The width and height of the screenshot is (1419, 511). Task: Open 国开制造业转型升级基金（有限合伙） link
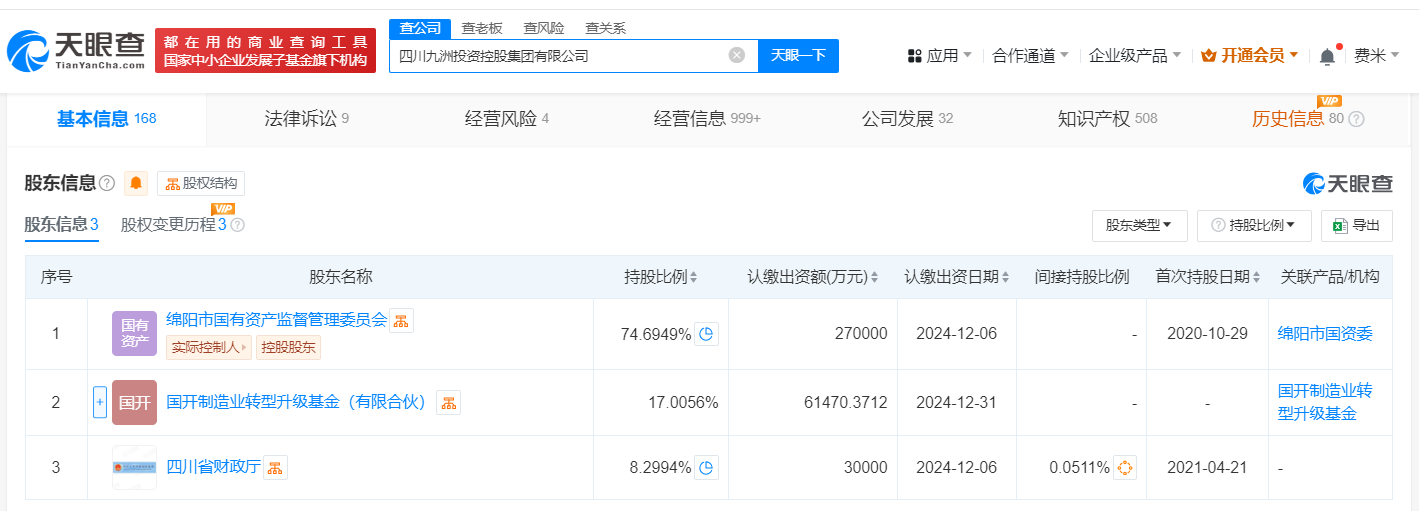pos(298,402)
